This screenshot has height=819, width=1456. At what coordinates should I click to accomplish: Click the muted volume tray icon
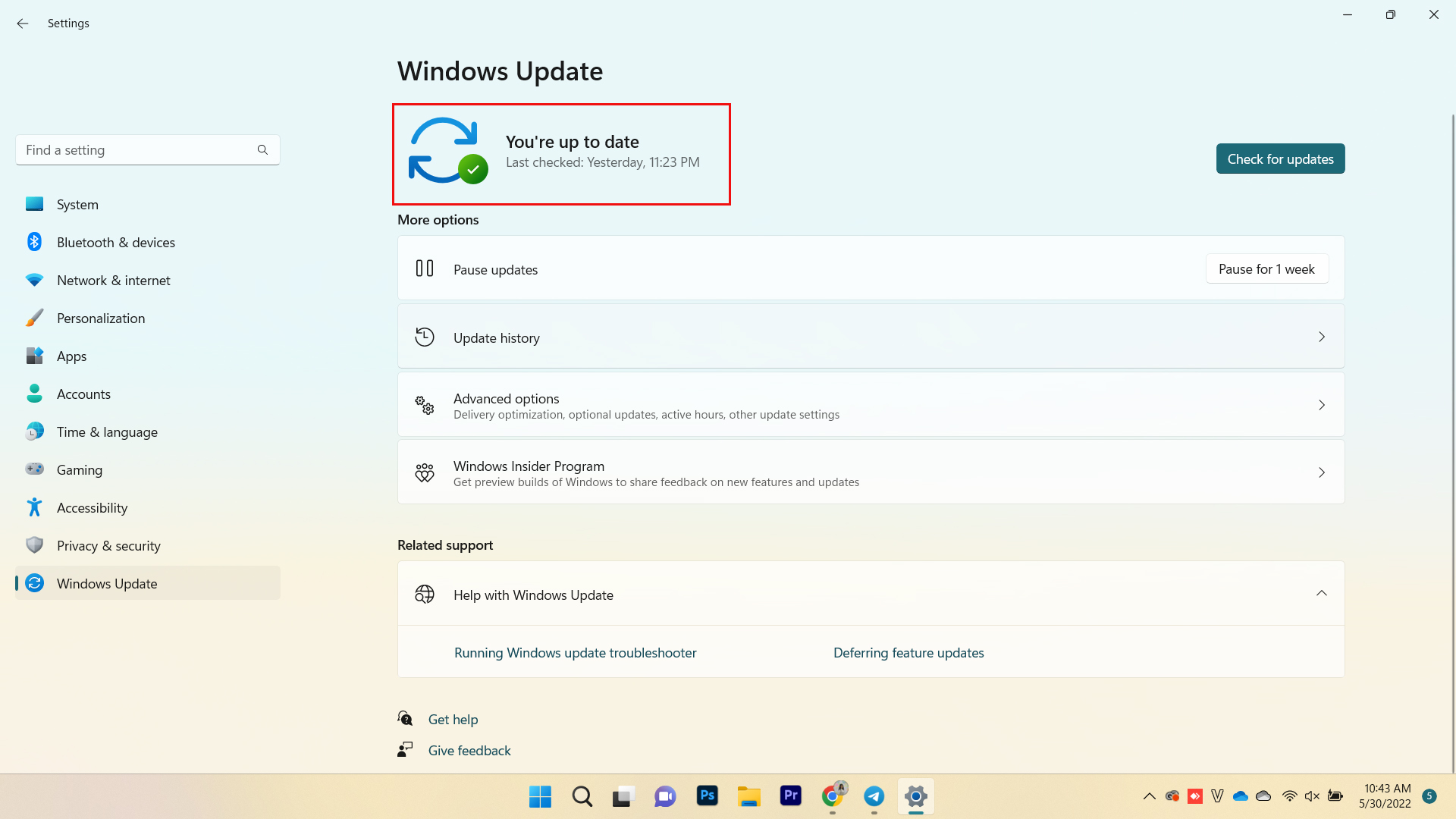point(1312,796)
